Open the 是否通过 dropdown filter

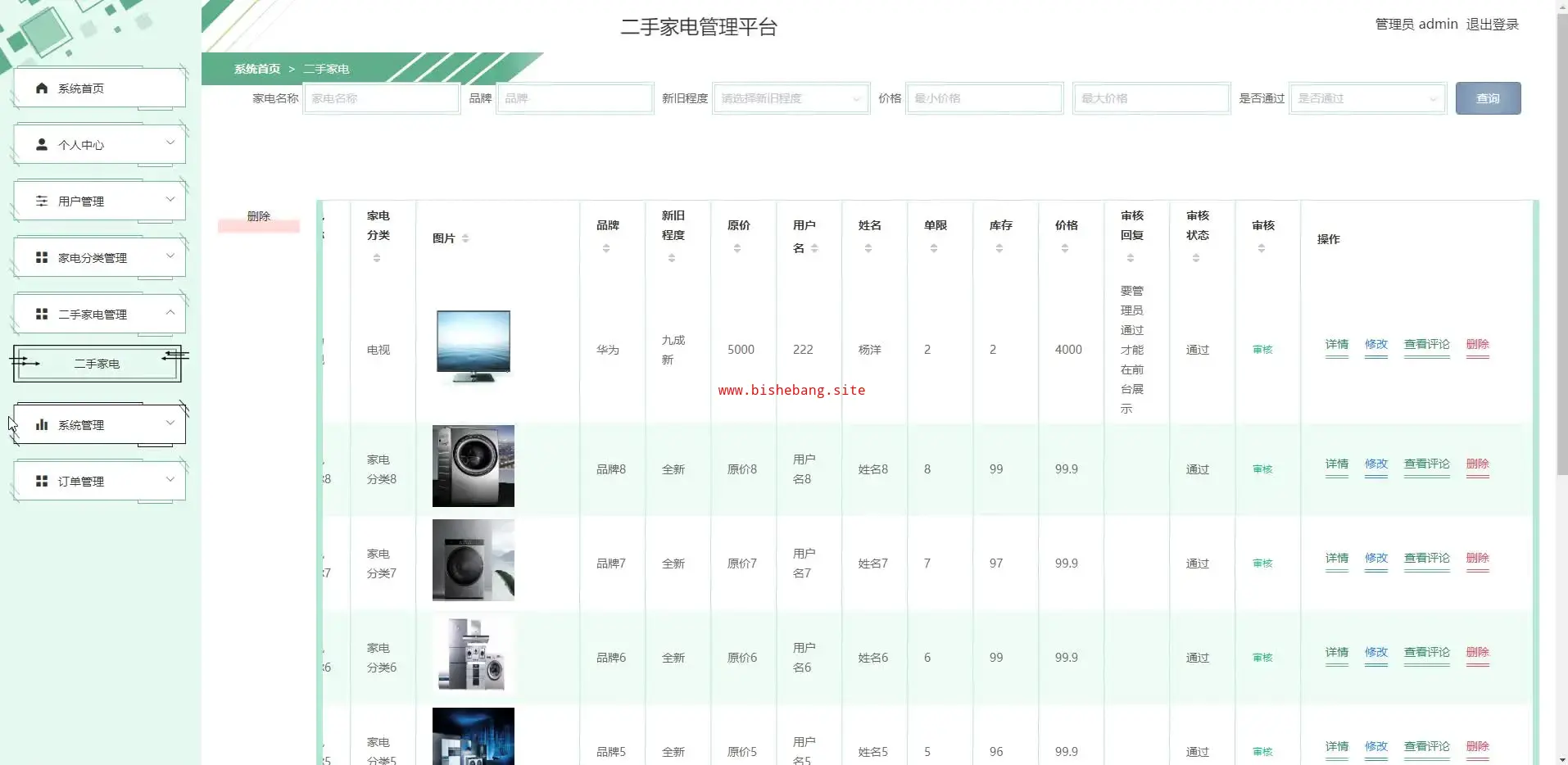tap(1367, 98)
